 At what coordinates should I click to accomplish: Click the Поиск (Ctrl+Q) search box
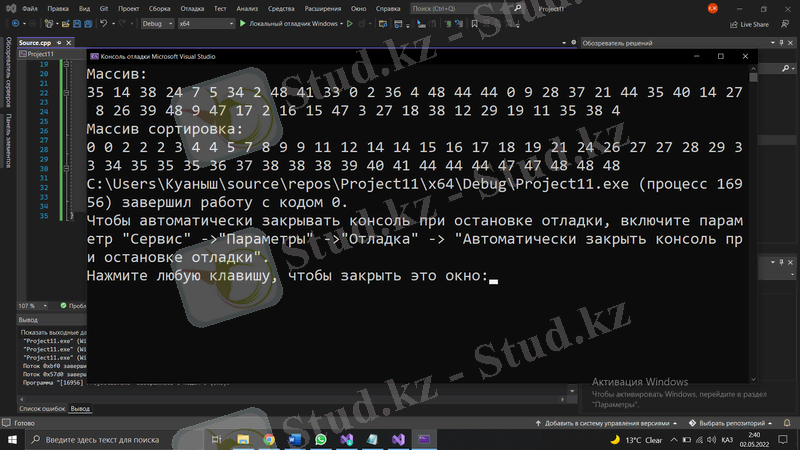coord(467,8)
